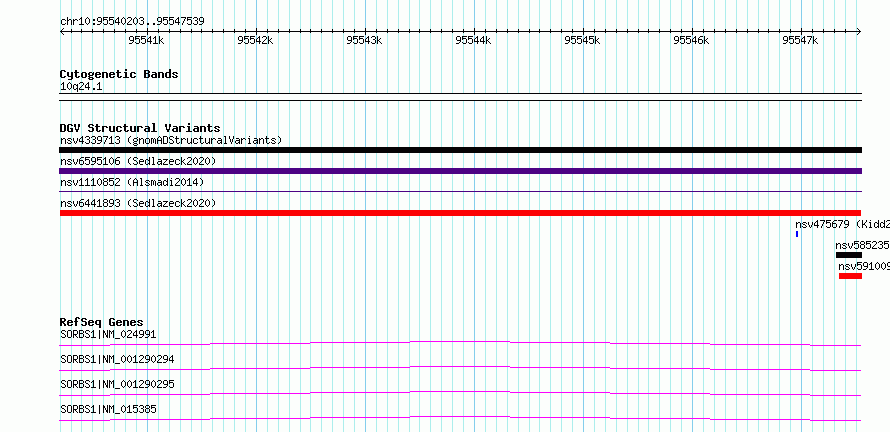Click the nsv591009 variant label
The width and height of the screenshot is (890, 432).
[x=864, y=266]
